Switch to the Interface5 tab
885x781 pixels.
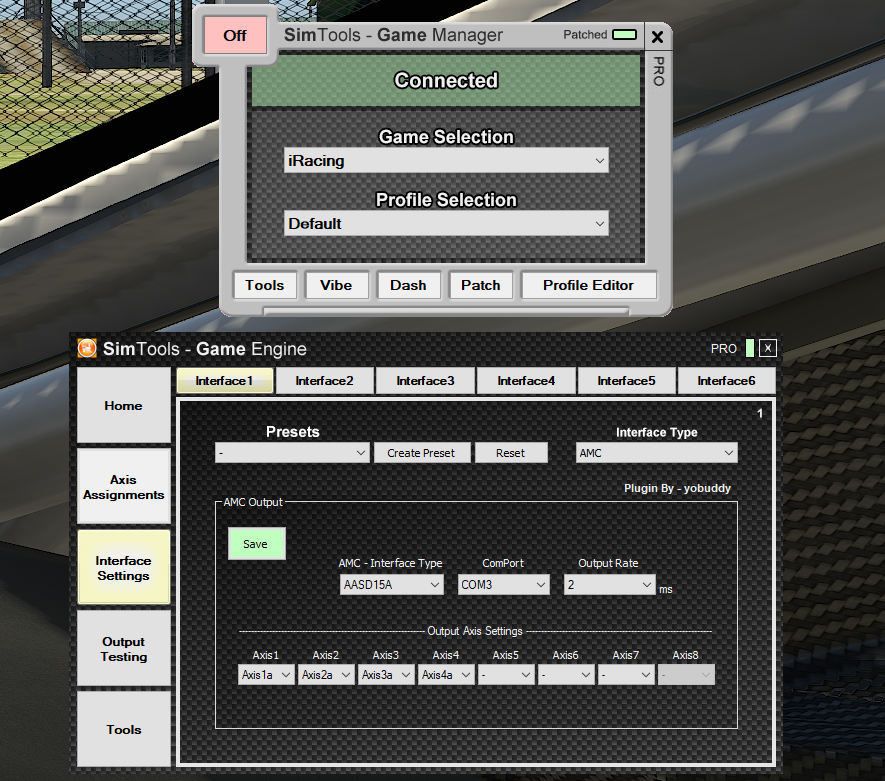[x=626, y=381]
